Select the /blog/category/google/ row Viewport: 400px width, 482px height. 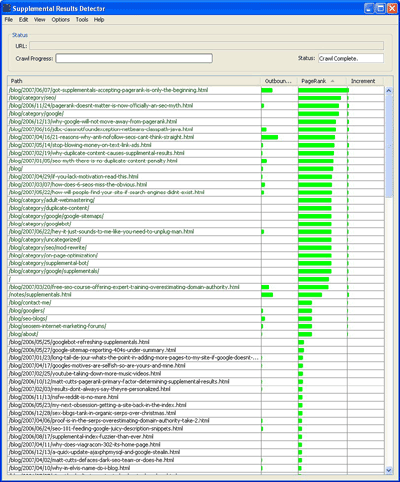pyautogui.click(x=196, y=114)
